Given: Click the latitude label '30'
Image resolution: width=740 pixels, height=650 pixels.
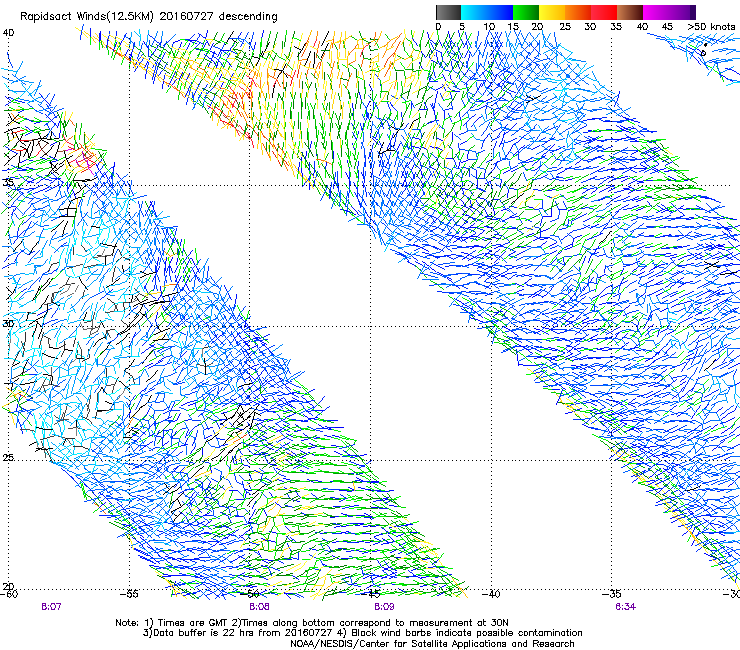Looking at the screenshot, I should coord(8,324).
